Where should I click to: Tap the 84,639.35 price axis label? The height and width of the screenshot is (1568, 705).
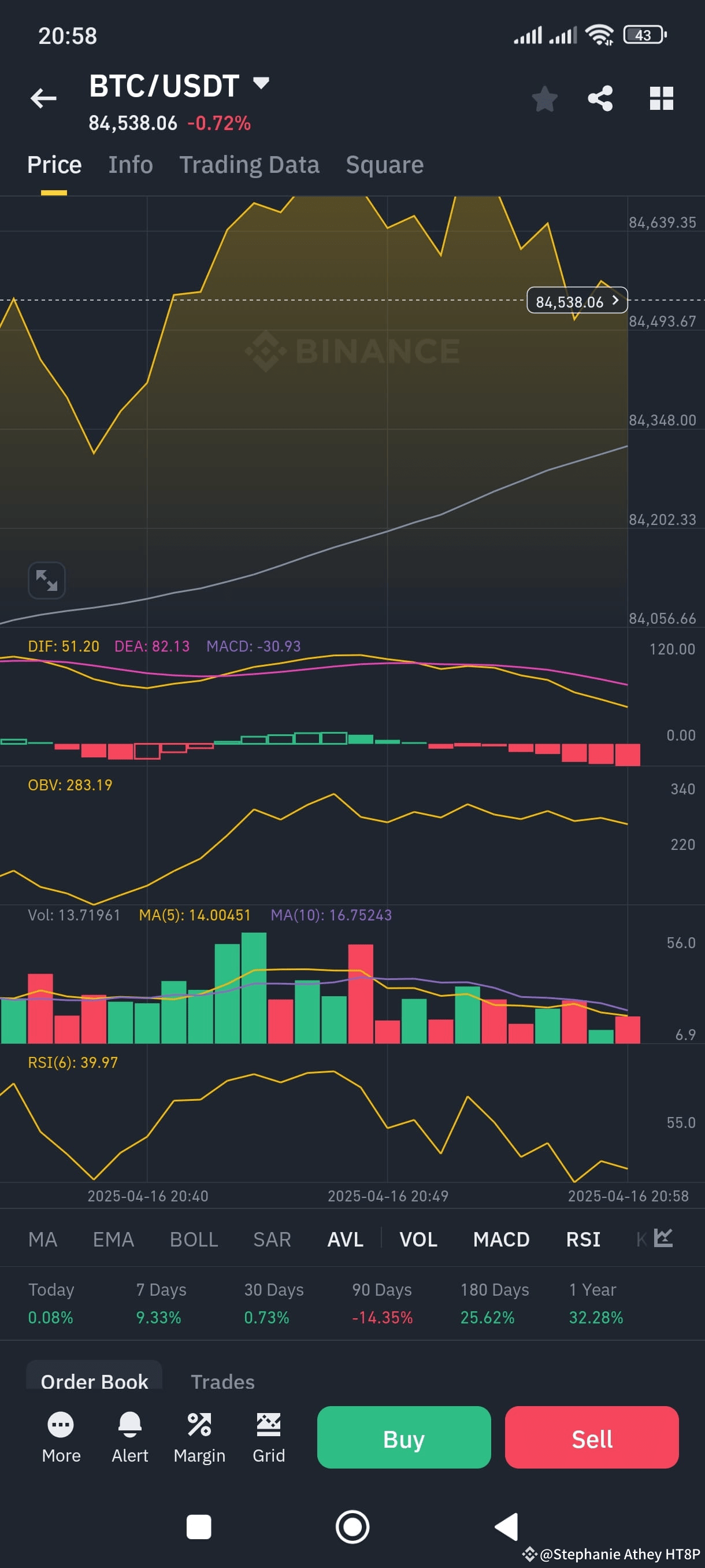662,223
